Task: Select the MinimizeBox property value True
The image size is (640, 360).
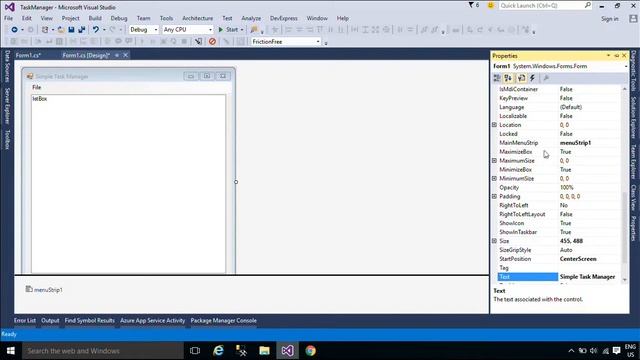Action: (x=565, y=169)
